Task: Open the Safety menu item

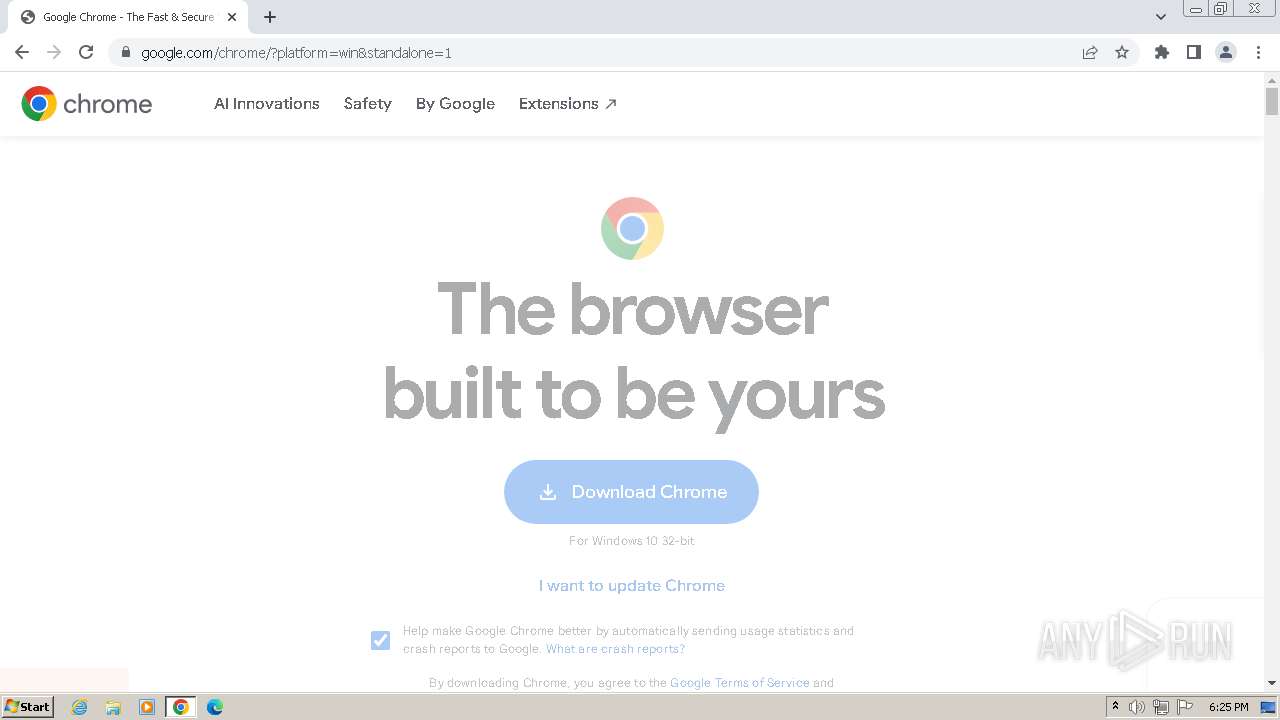Action: coord(368,104)
